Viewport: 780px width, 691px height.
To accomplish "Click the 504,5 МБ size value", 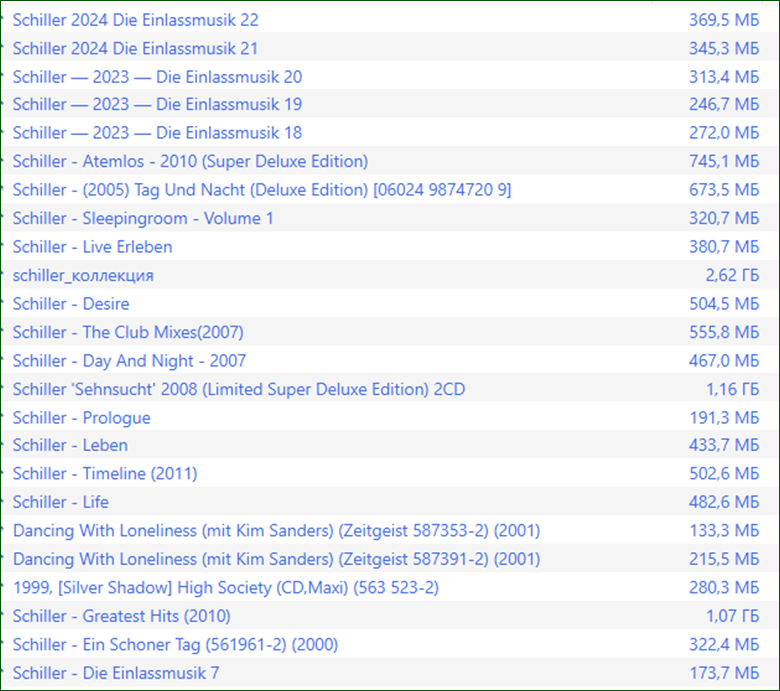I will click(x=724, y=304).
